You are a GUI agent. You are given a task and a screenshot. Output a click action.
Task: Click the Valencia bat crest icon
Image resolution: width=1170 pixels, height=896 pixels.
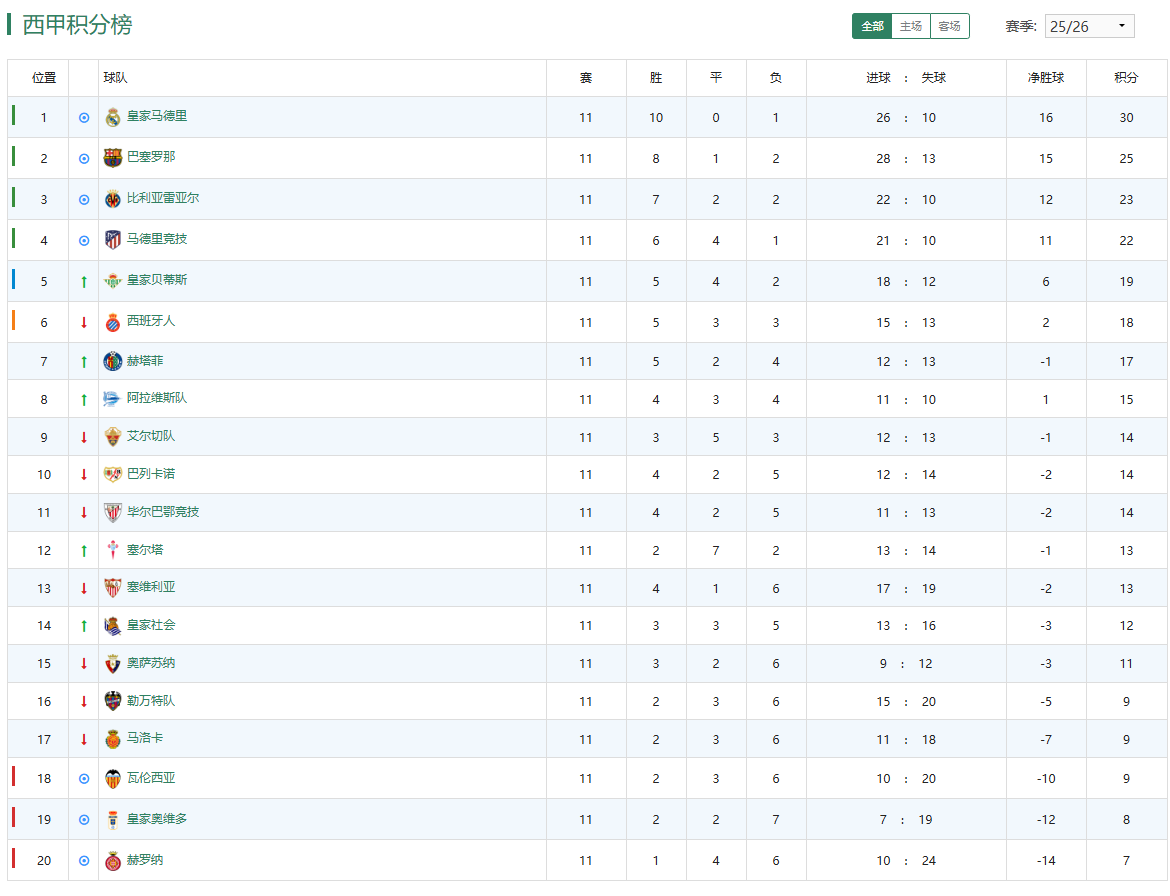(x=113, y=779)
